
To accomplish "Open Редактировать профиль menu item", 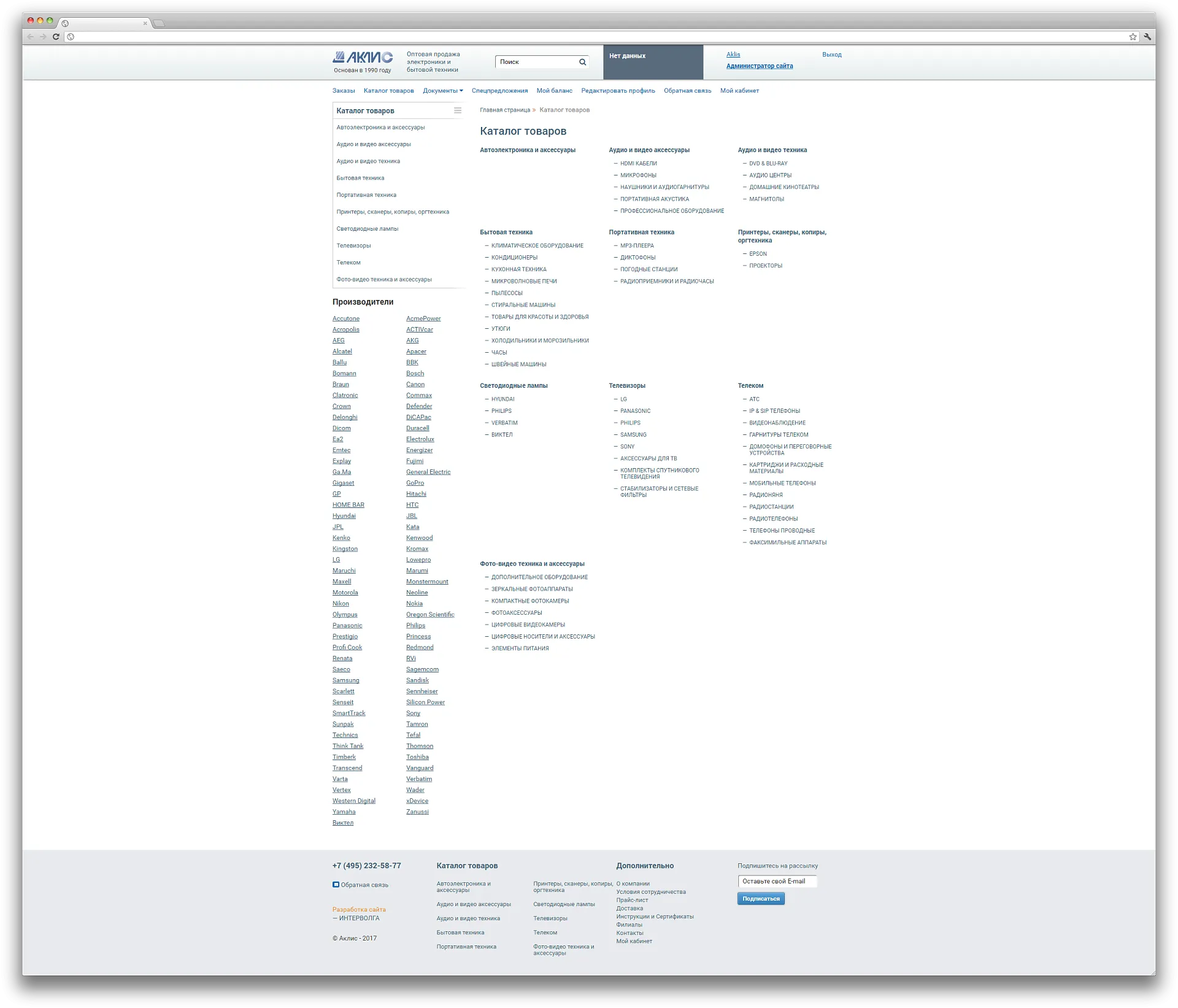I will coord(618,91).
